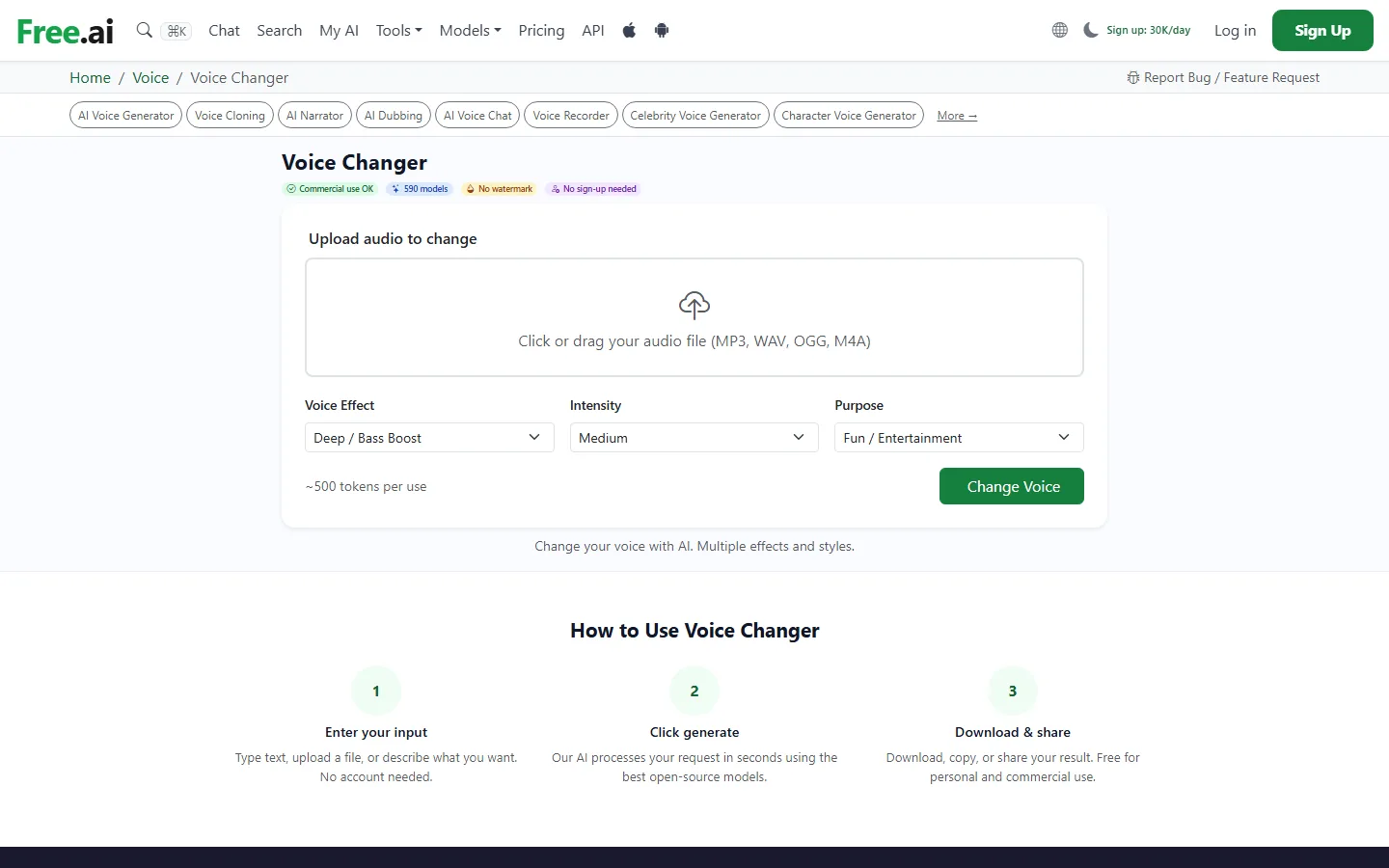Screen dimensions: 1389x868
Task: Open the Intensity dropdown
Action: coord(694,438)
